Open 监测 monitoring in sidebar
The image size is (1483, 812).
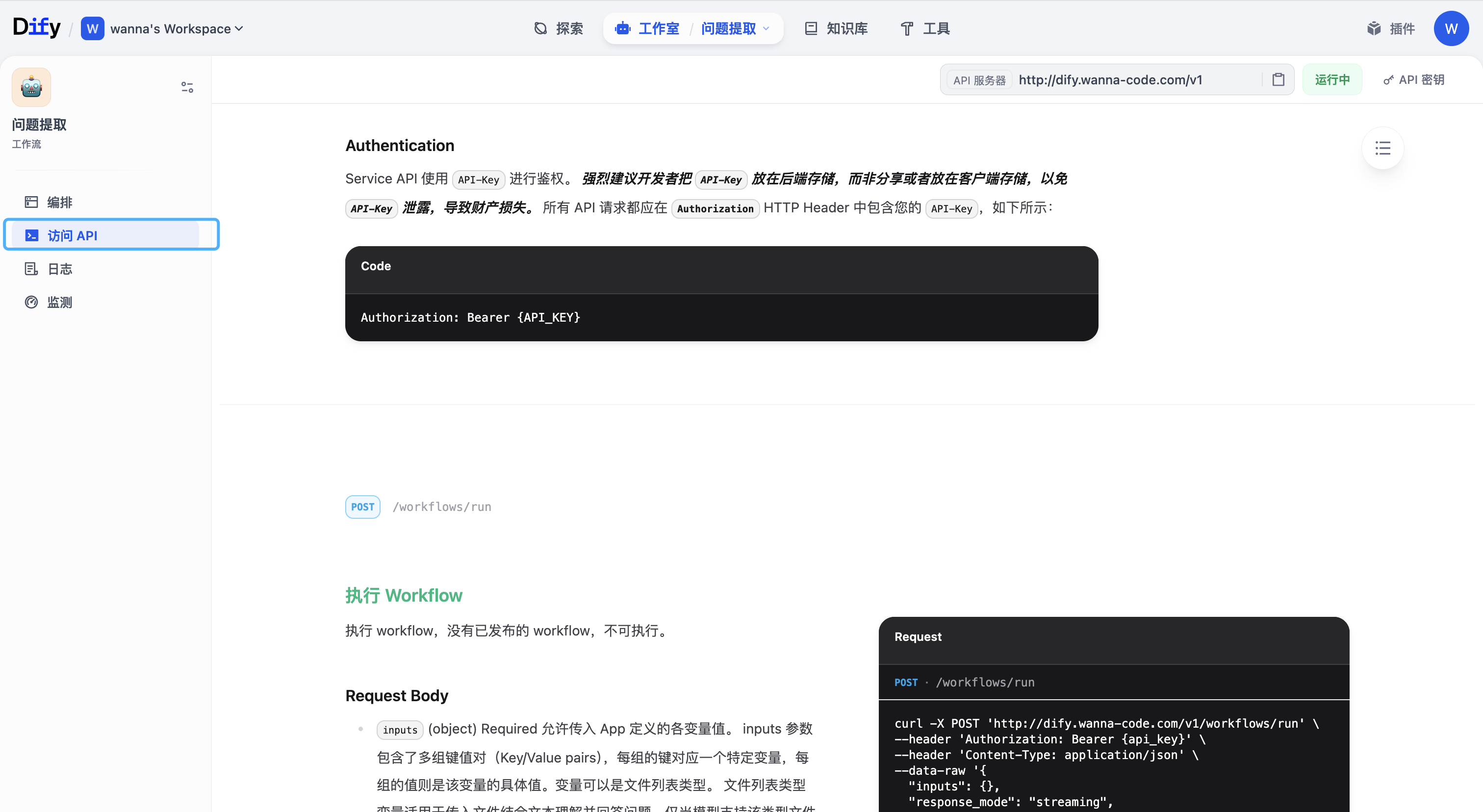[59, 302]
